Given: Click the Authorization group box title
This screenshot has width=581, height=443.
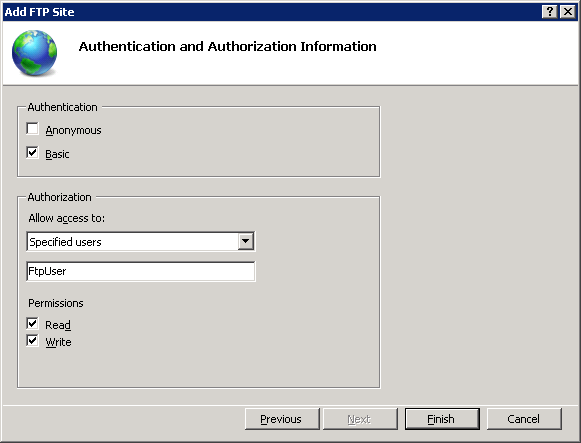Looking at the screenshot, I should pyautogui.click(x=60, y=197).
